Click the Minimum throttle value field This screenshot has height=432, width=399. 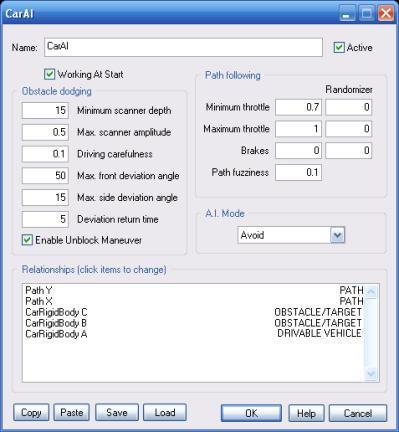click(x=298, y=107)
